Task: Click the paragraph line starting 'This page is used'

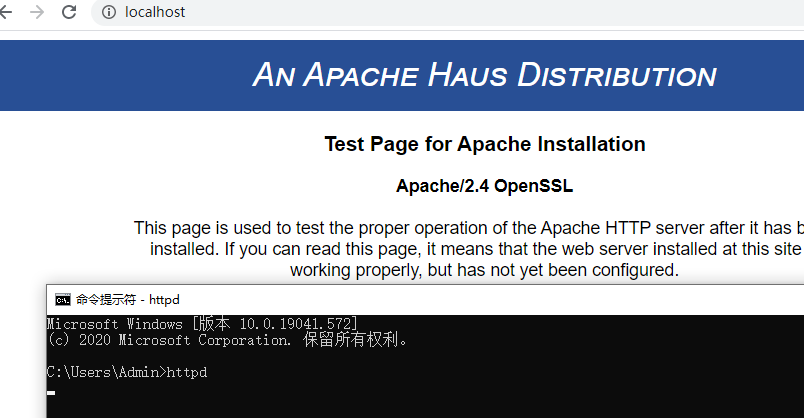Action: click(x=469, y=228)
